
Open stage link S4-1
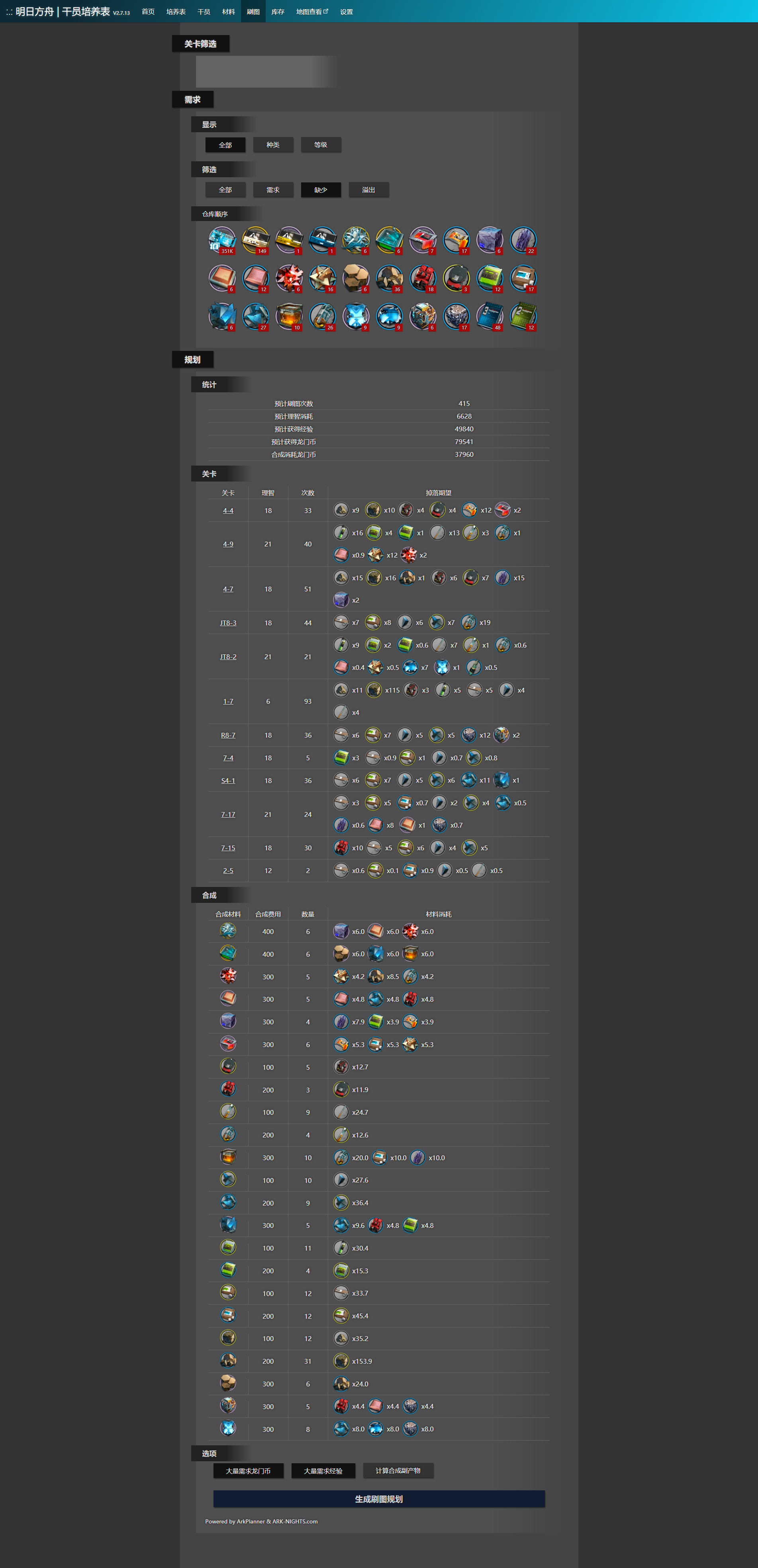228,780
